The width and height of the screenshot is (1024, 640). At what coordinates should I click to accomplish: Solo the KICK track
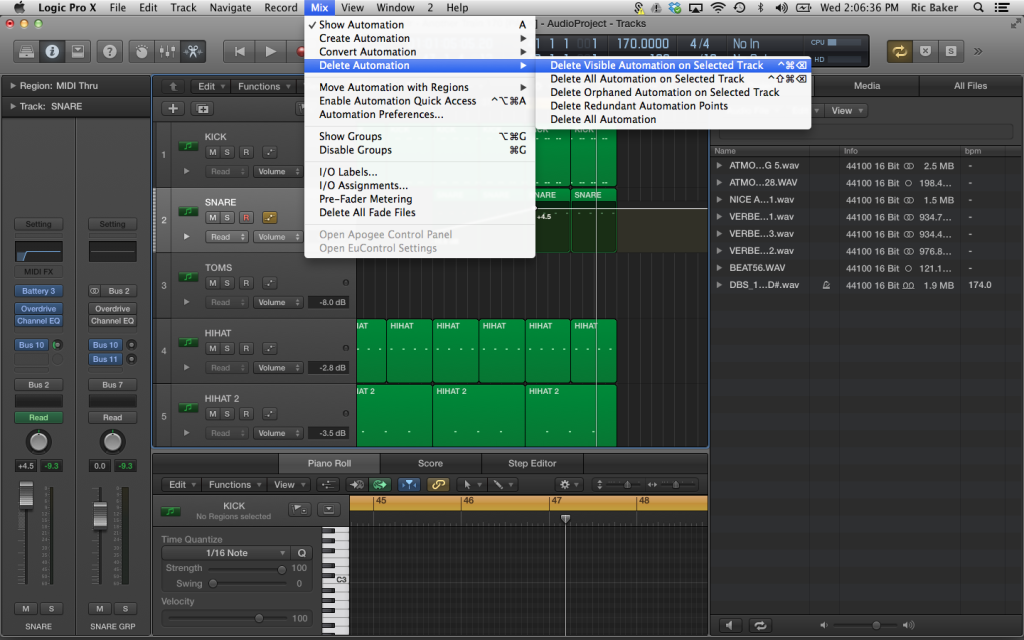pyautogui.click(x=227, y=152)
